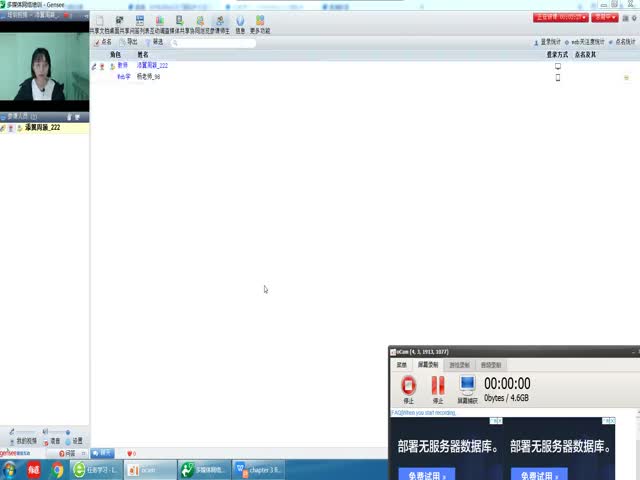Select the teacher row ending in _222
The image size is (640, 480).
pos(364,66)
